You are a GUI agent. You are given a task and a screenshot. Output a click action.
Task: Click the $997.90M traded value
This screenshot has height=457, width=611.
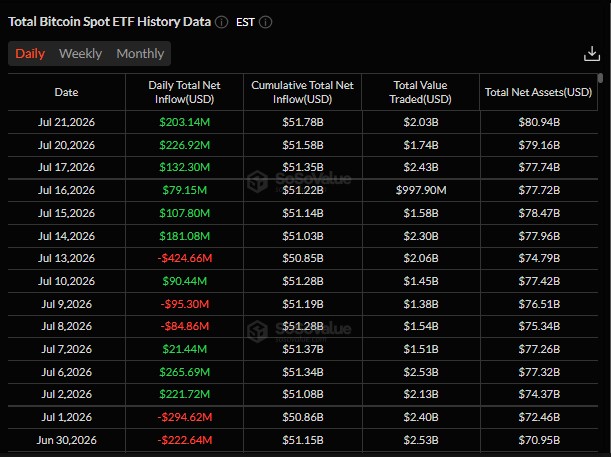pos(421,190)
